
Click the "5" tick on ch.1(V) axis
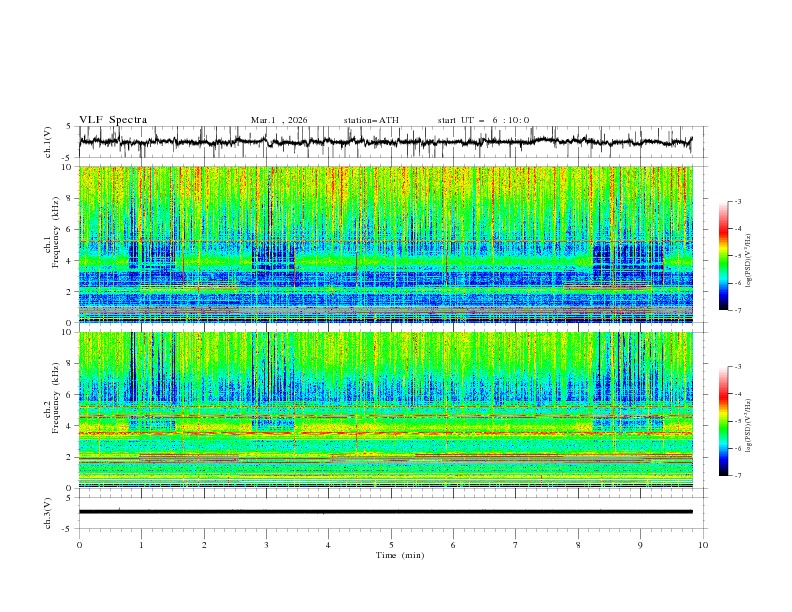tap(70, 127)
